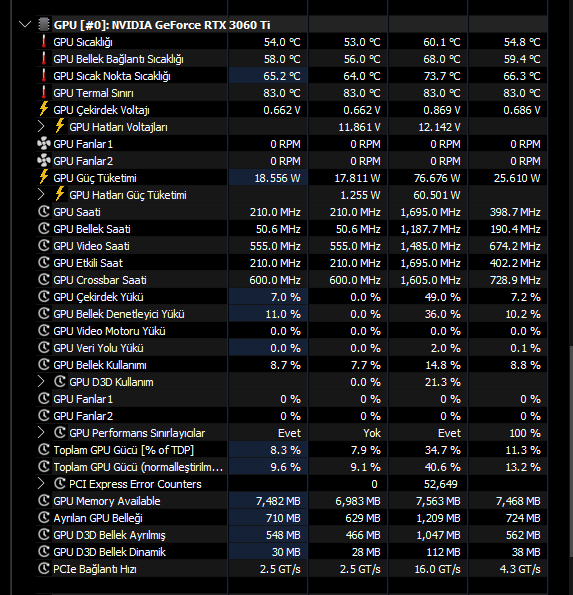
Task: Expand GPU Performans Sınırlayıcılar sub-items
Action: point(41,432)
